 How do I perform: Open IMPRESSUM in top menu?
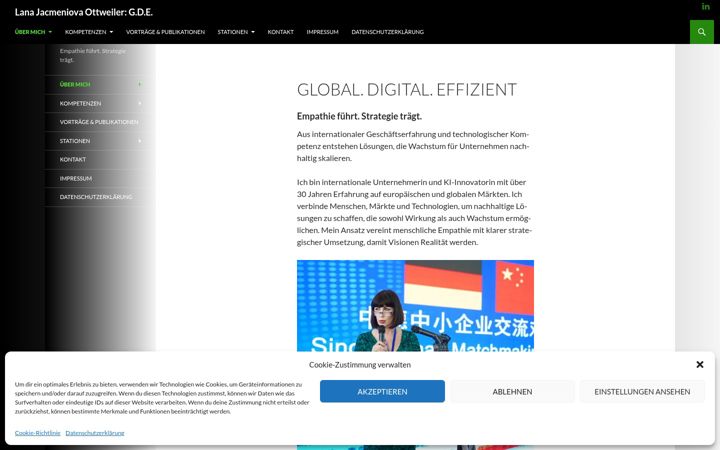(322, 32)
